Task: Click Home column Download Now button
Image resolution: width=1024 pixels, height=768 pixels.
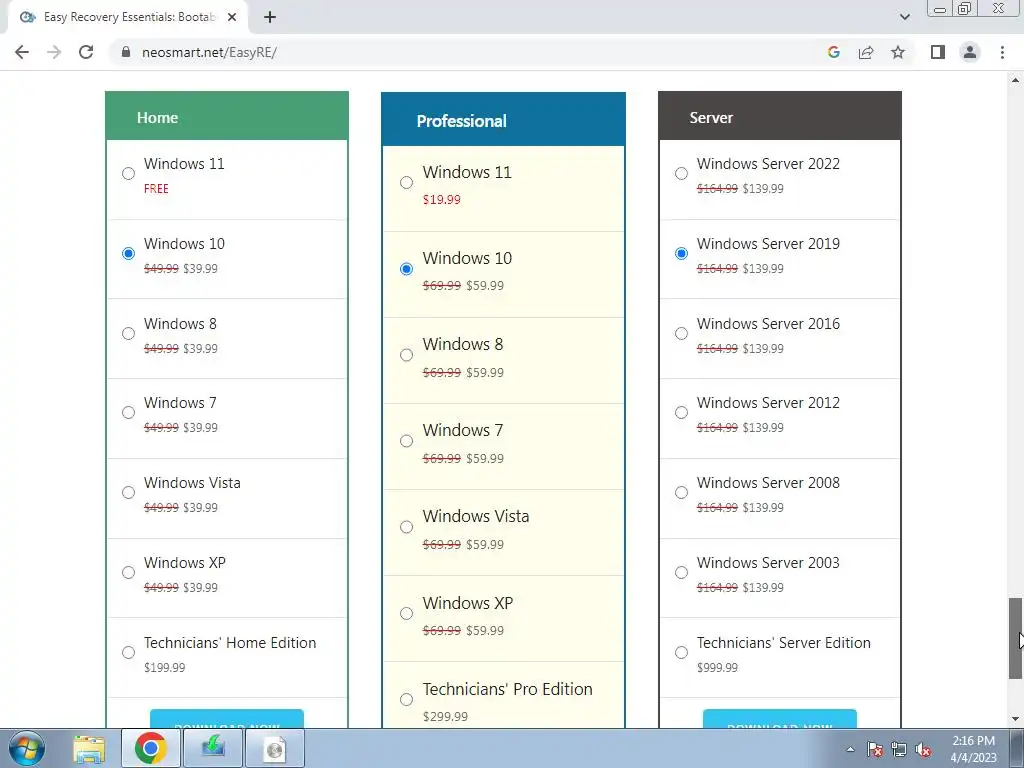Action: [x=227, y=719]
